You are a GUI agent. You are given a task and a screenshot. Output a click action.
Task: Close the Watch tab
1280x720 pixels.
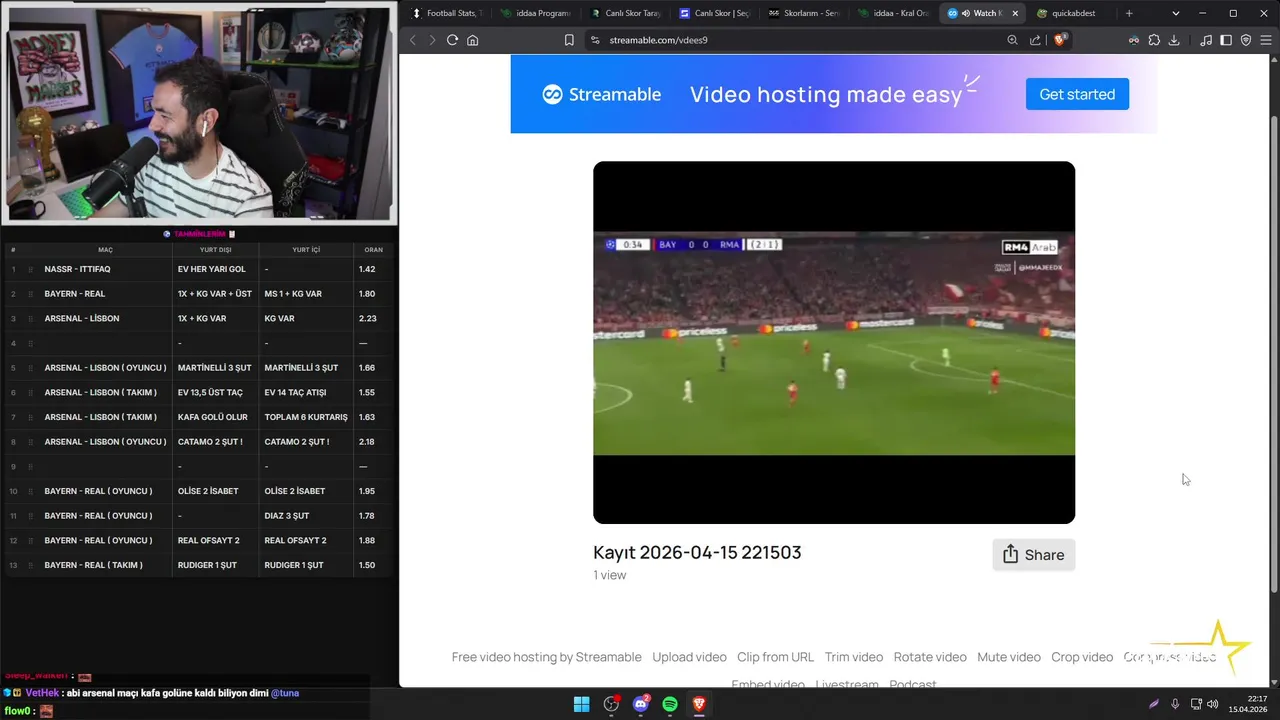[x=1015, y=13]
